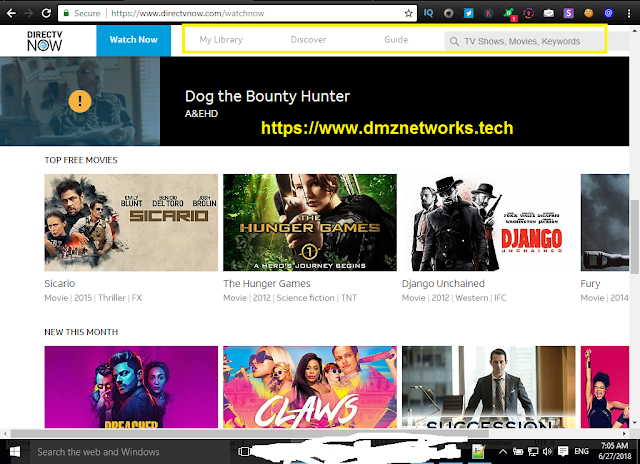The height and width of the screenshot is (464, 640).
Task: Click the horizontal scrollbar right arrow
Action: point(624,433)
